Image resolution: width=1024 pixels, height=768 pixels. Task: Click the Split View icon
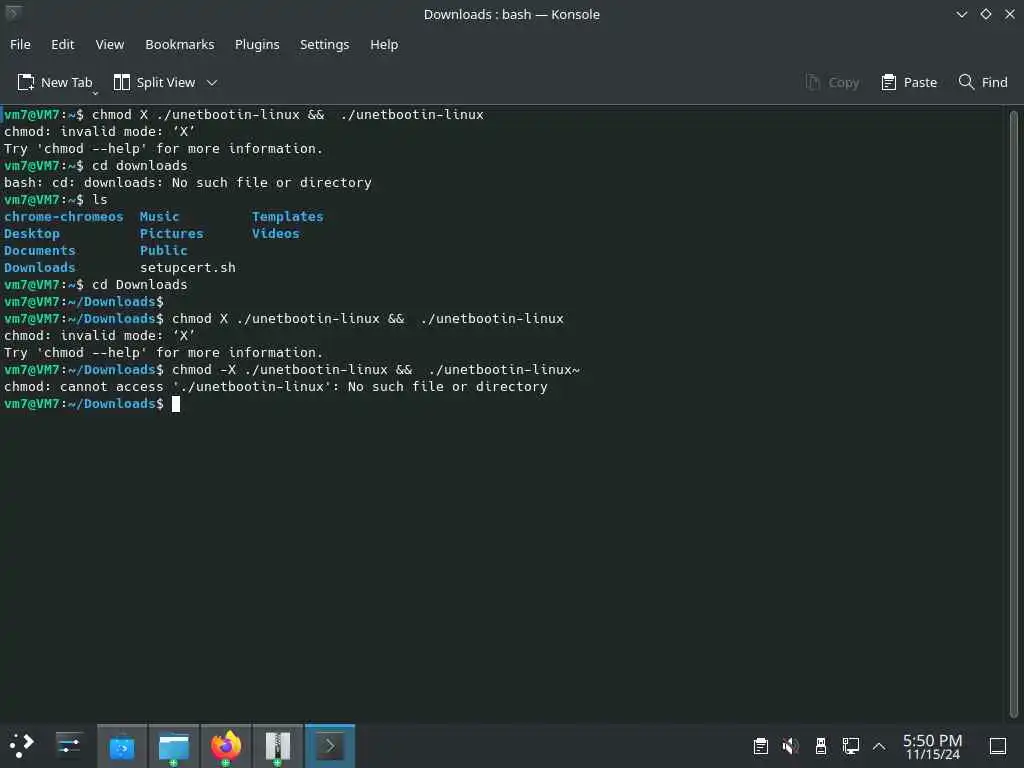(121, 82)
